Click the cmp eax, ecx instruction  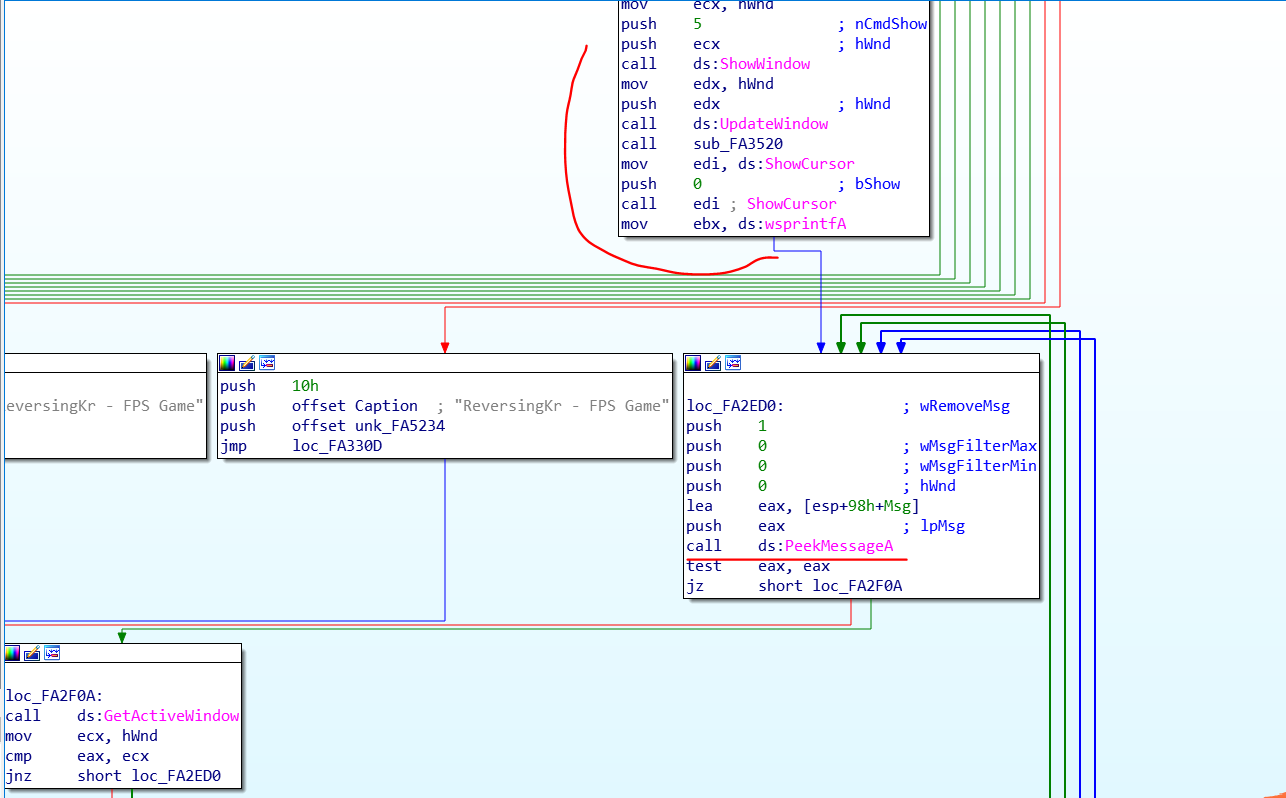coord(77,756)
